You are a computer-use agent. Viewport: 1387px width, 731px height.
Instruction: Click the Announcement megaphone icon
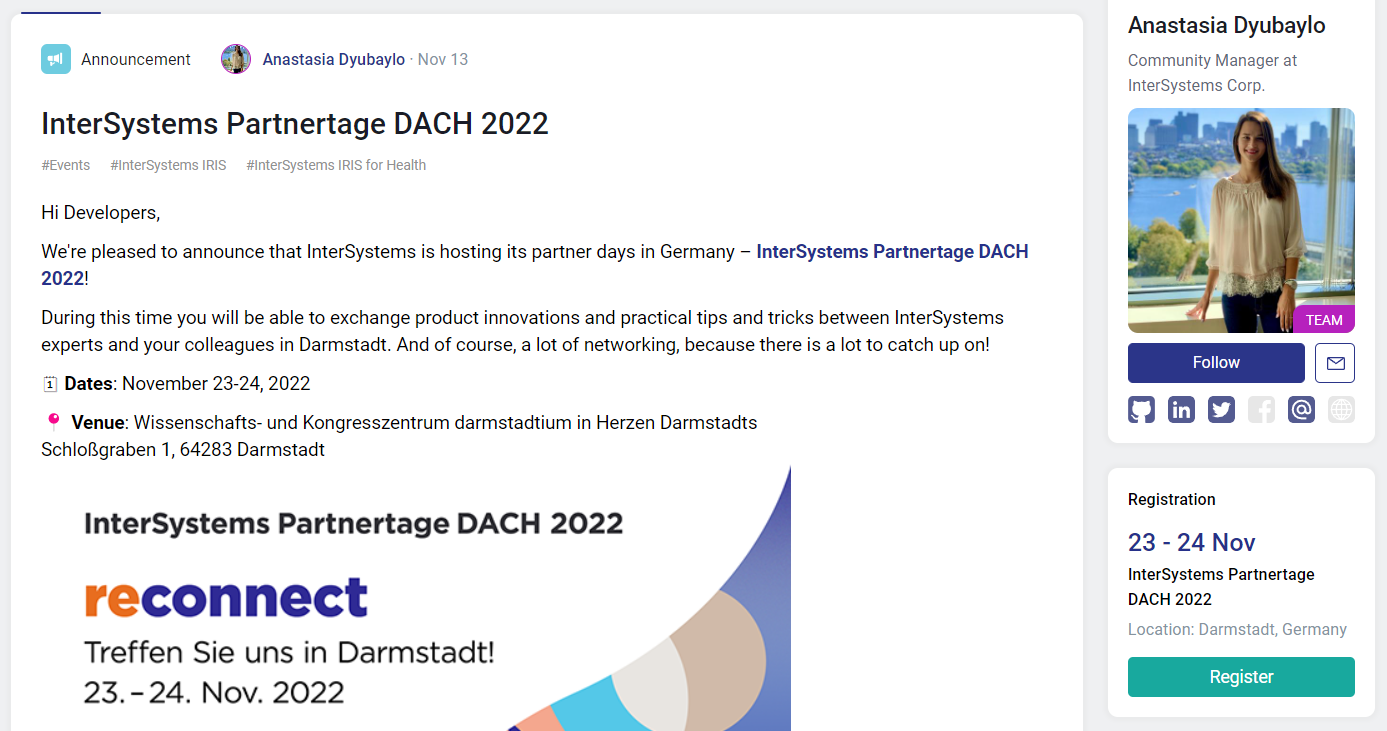[x=56, y=59]
